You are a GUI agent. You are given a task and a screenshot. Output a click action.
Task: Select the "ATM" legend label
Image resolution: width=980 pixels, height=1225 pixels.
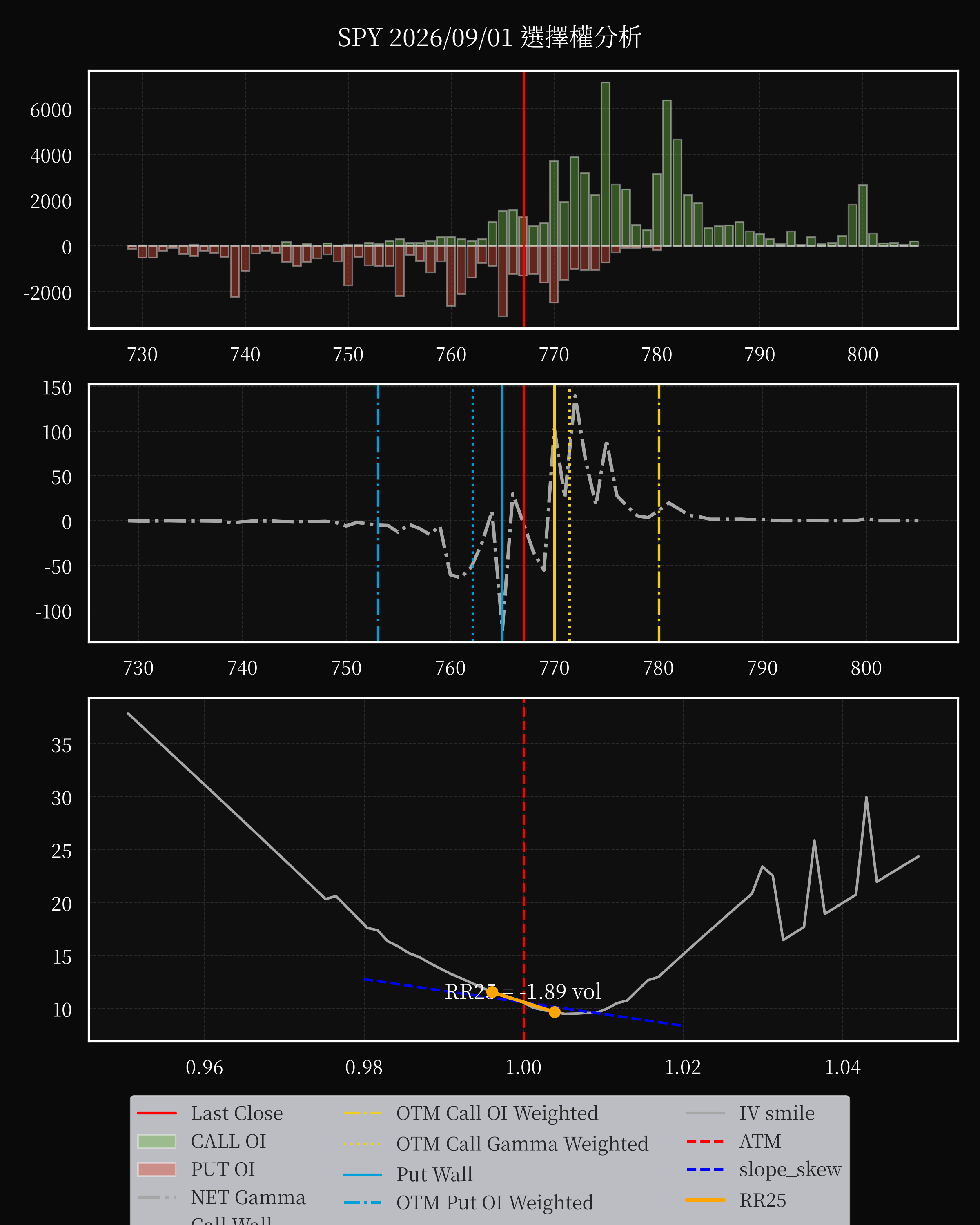point(759,1141)
